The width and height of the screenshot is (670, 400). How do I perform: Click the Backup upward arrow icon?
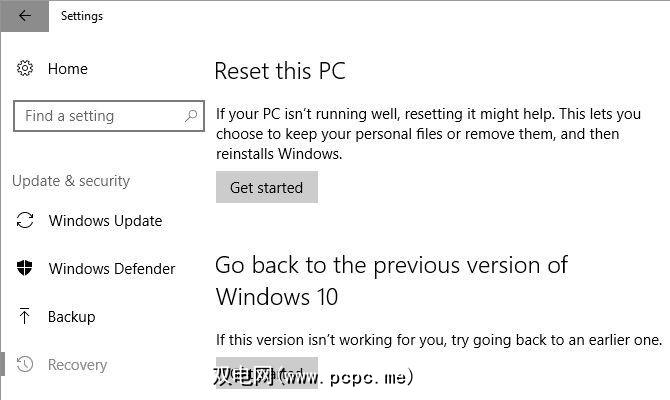click(26, 317)
